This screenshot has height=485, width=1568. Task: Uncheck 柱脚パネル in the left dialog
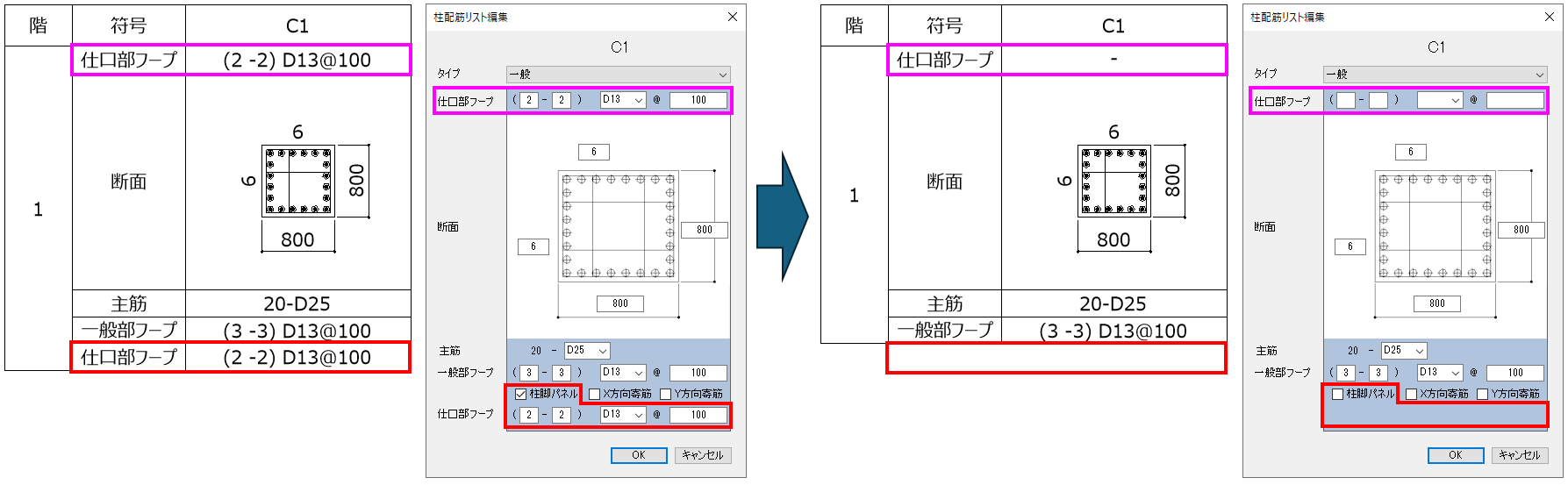pos(520,394)
